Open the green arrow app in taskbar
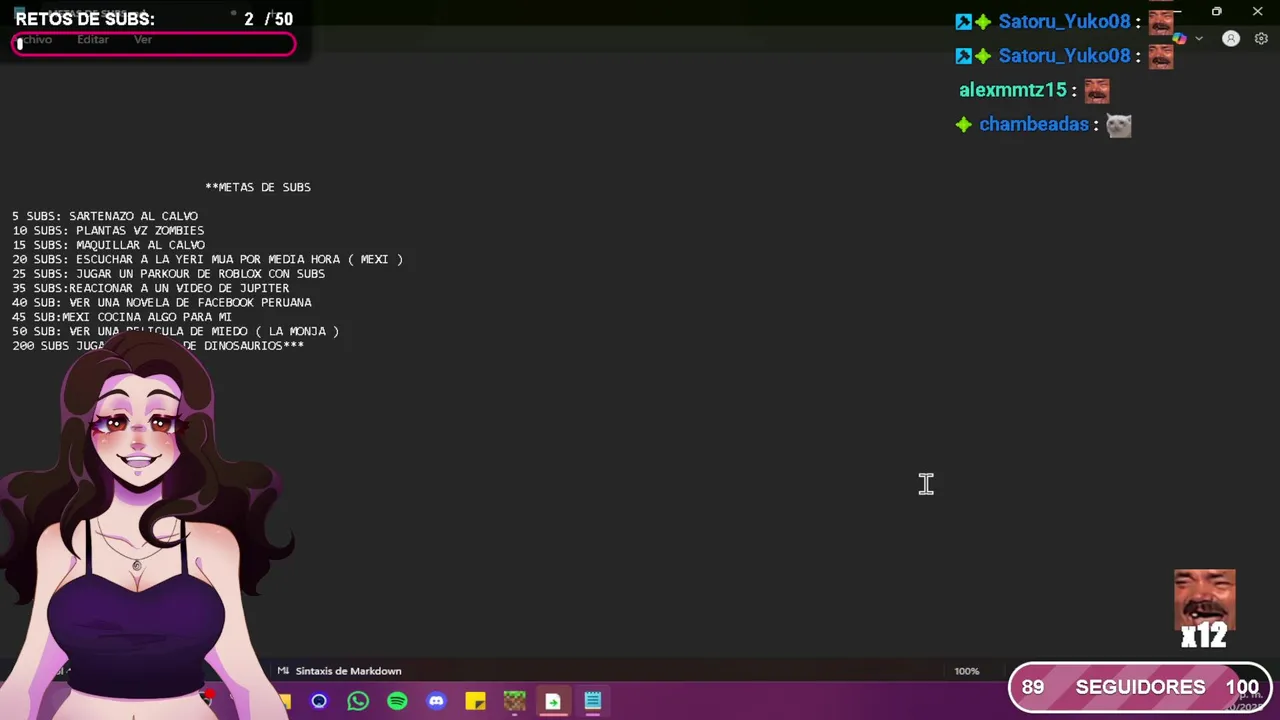The image size is (1280, 720). point(553,701)
